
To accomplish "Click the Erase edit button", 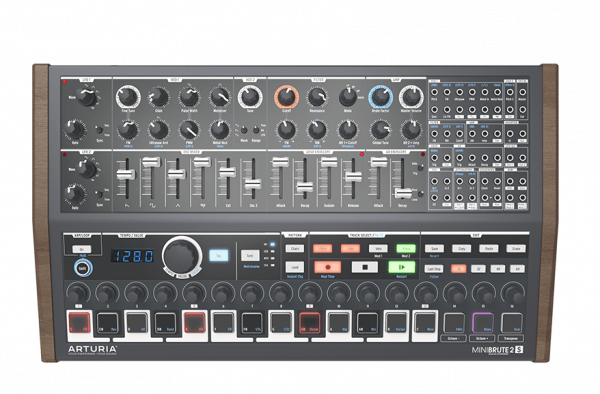I will (x=516, y=249).
